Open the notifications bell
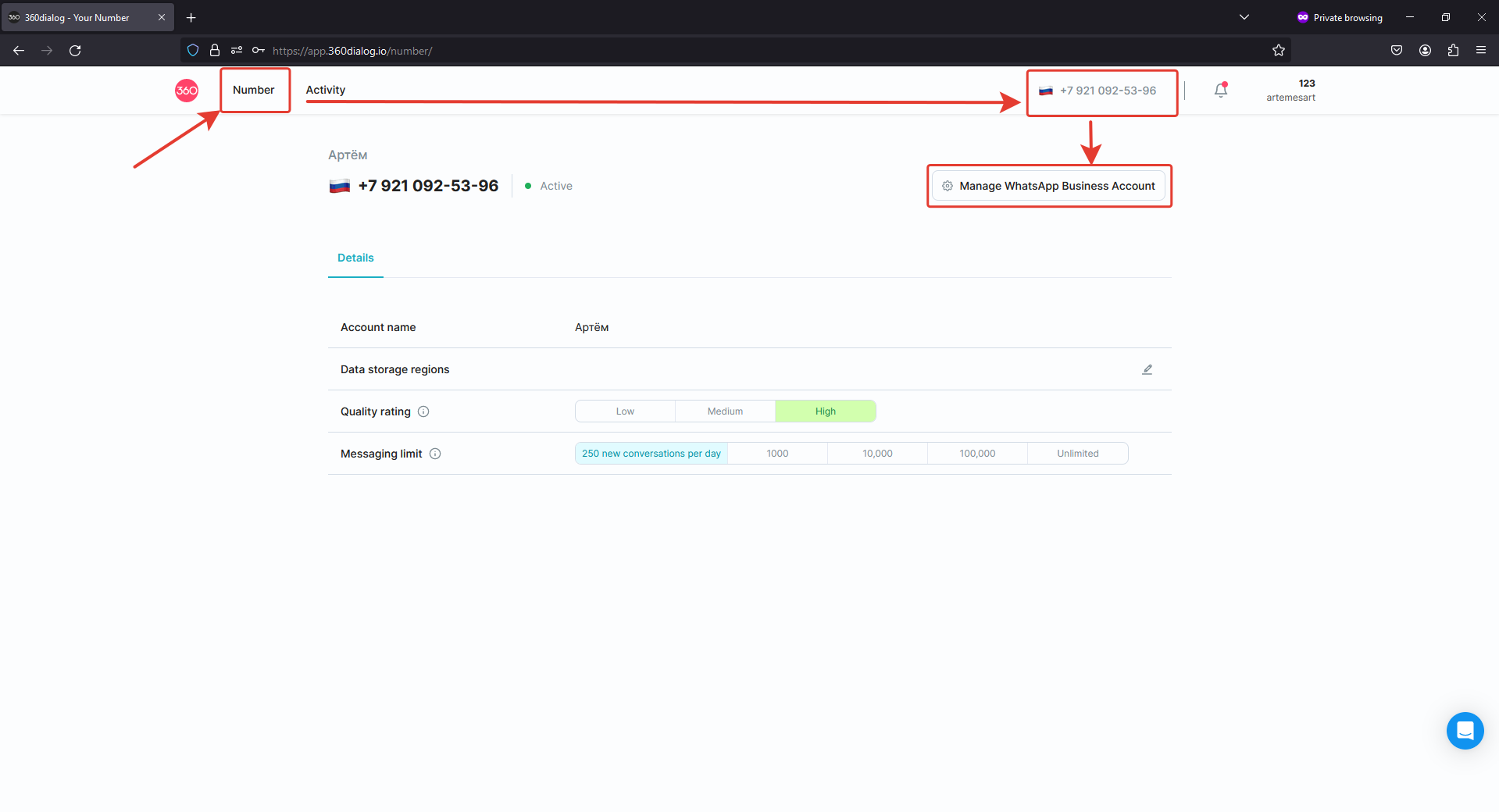The width and height of the screenshot is (1499, 812). point(1221,91)
